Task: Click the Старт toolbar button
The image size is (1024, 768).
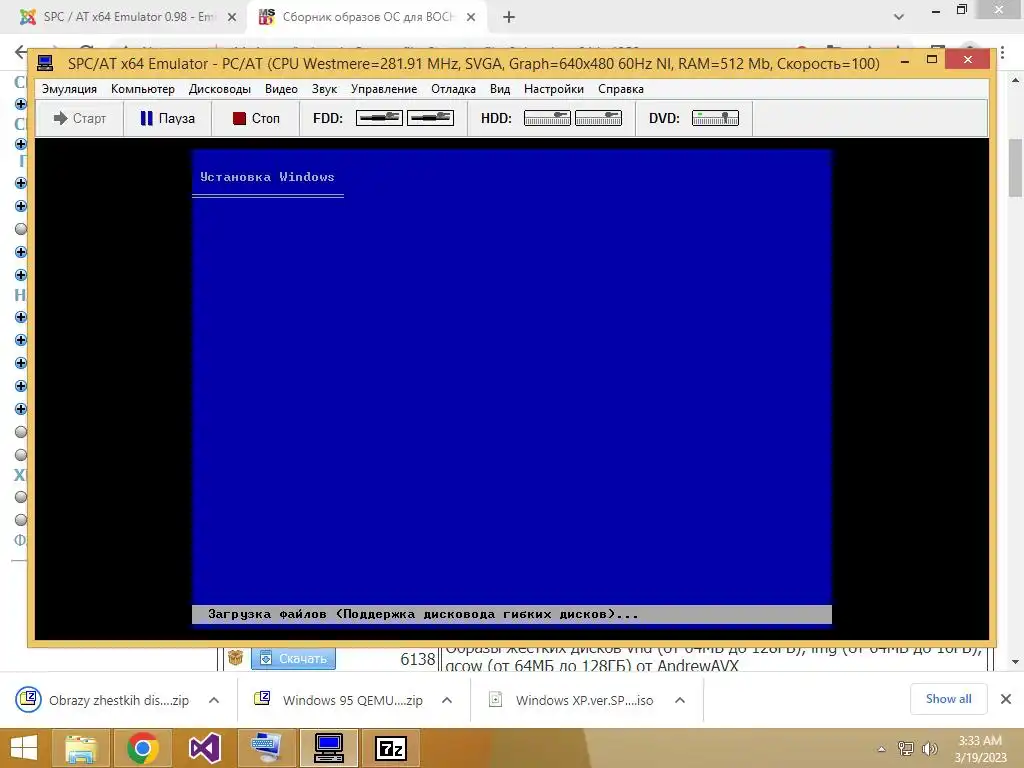Action: (80, 118)
